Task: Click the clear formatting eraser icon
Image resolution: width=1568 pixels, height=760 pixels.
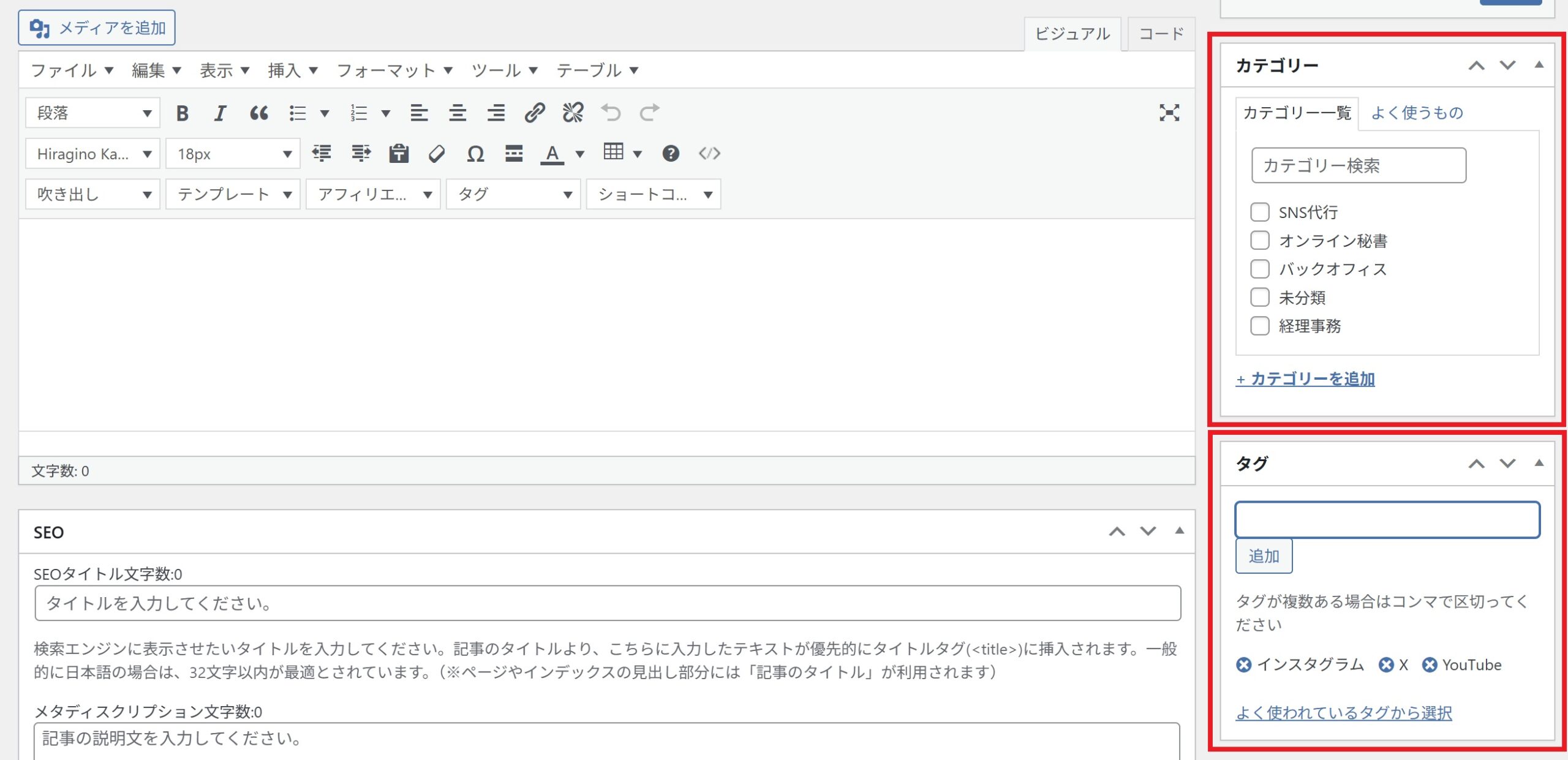Action: tap(437, 154)
